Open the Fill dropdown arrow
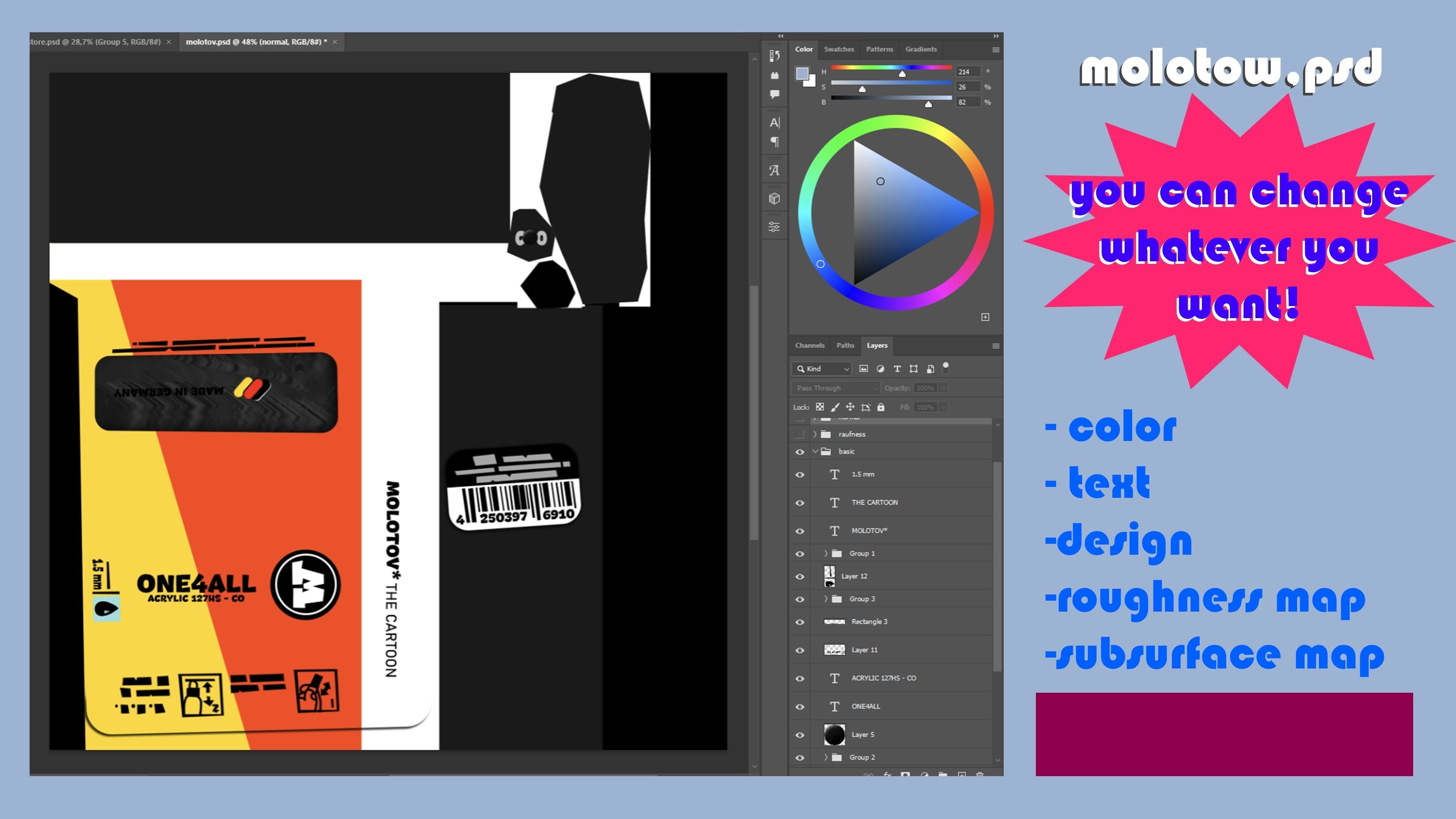The width and height of the screenshot is (1456, 819). (x=943, y=407)
